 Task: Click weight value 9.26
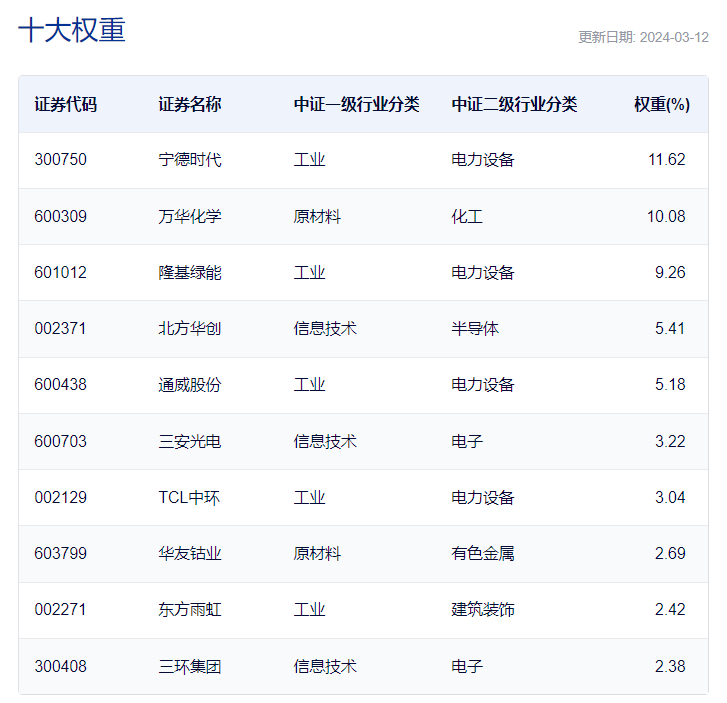click(670, 272)
